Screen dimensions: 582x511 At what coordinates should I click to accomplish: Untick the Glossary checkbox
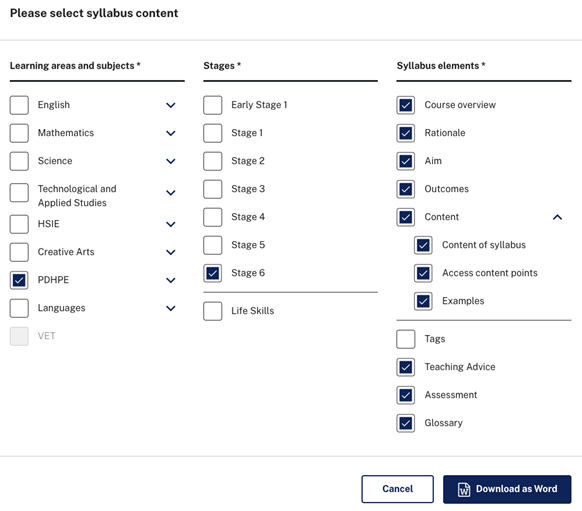406,423
